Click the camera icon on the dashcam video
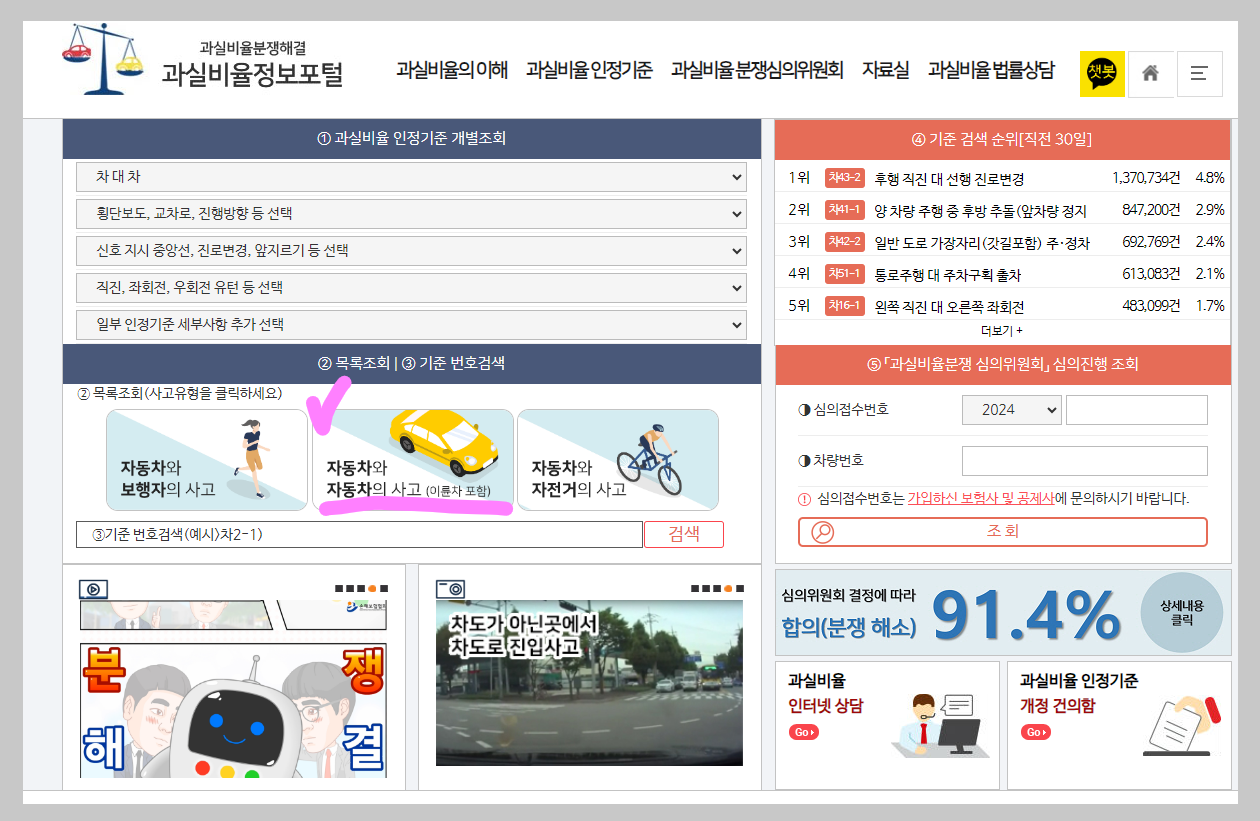1260x821 pixels. [449, 589]
